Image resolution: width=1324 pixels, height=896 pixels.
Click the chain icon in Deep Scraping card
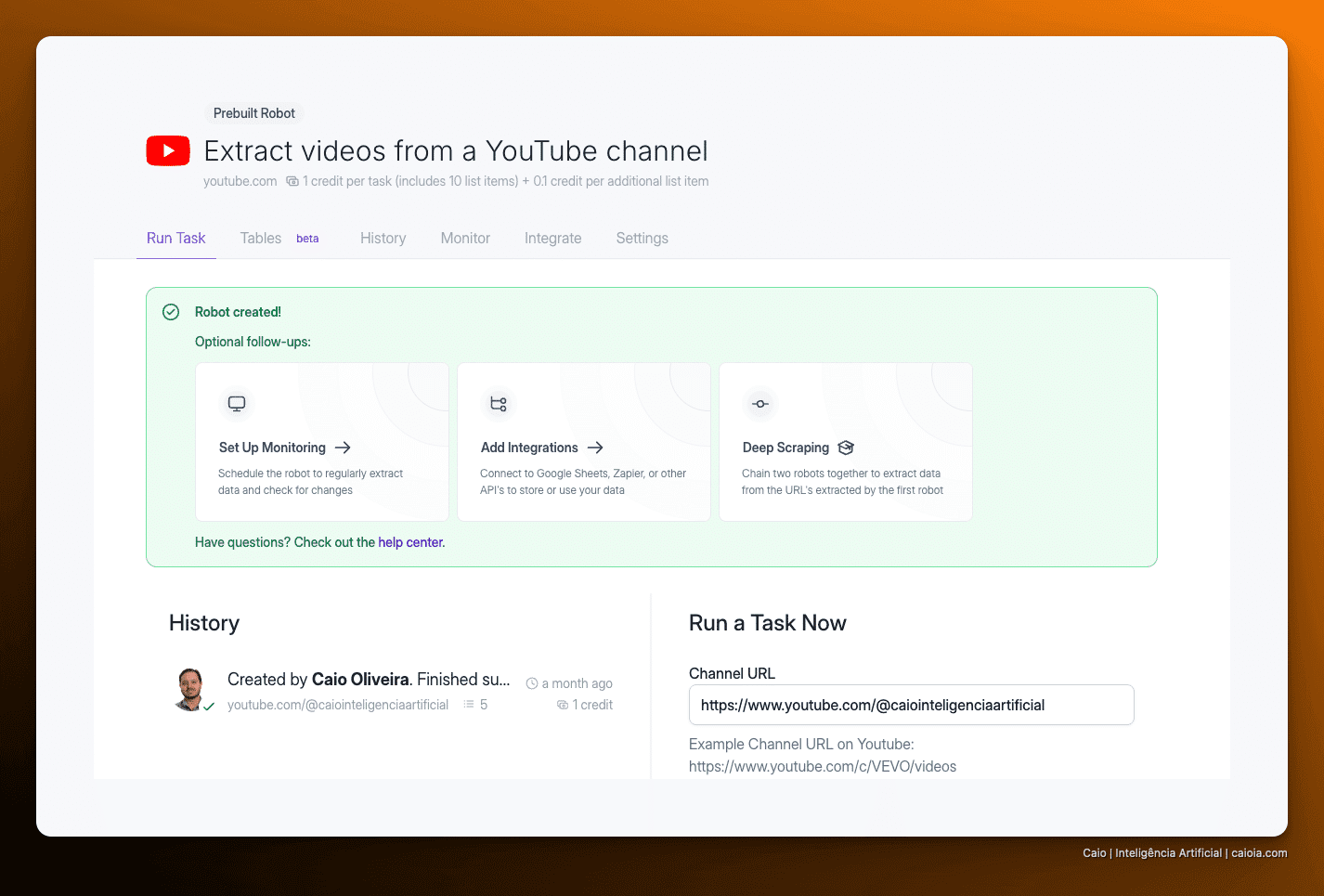[760, 404]
